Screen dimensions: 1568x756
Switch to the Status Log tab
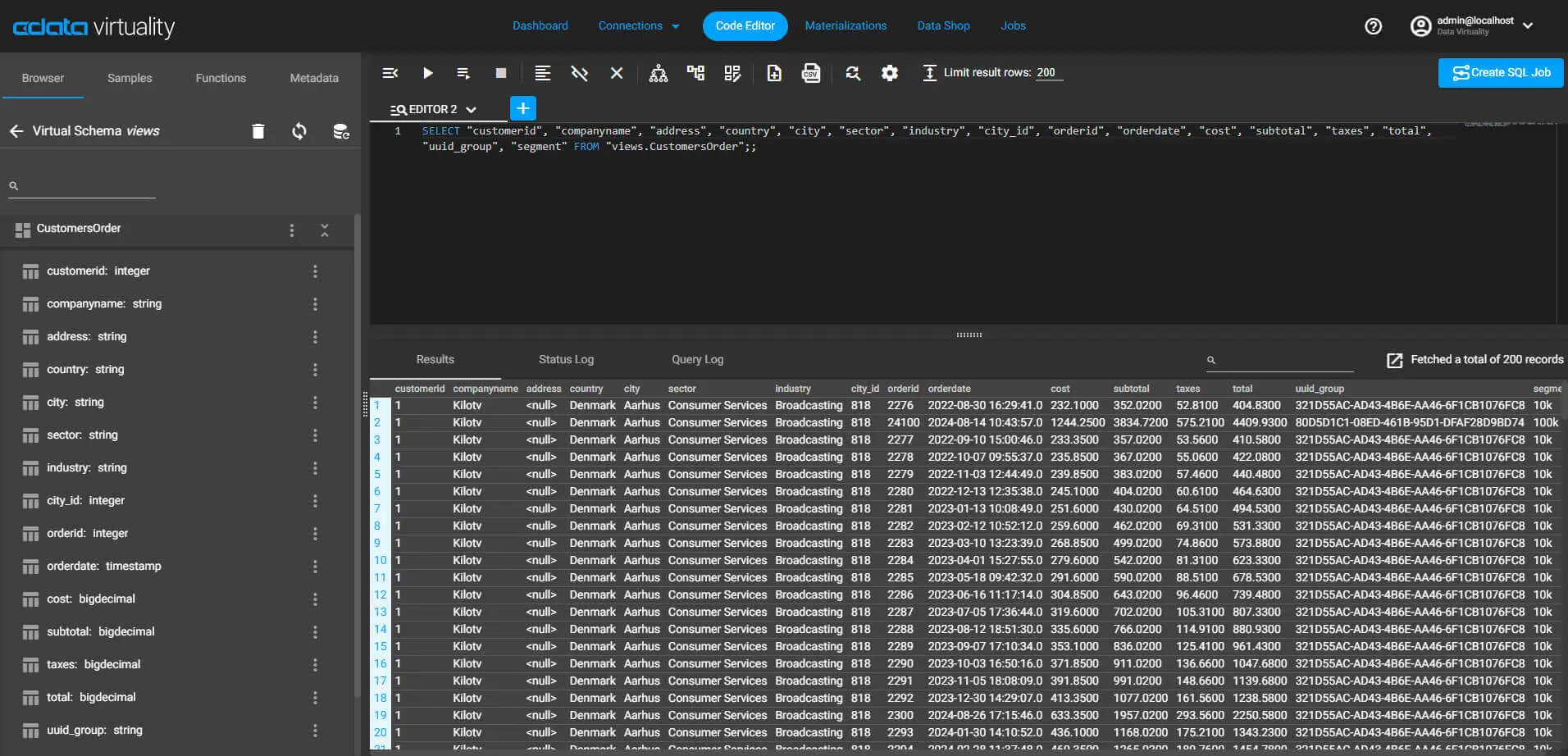tap(566, 359)
